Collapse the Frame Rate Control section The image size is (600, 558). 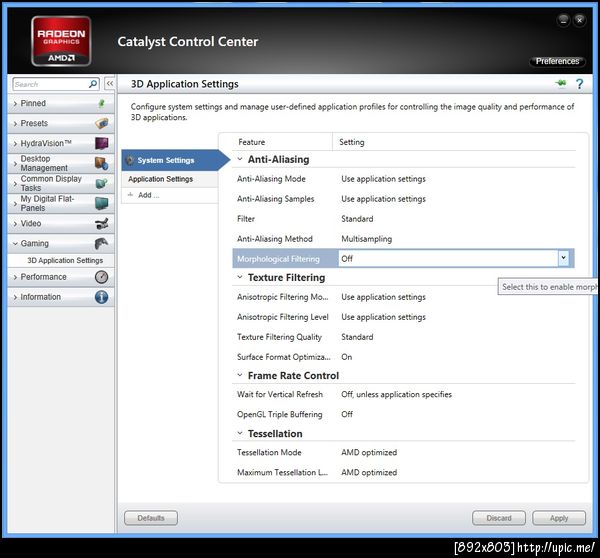240,375
